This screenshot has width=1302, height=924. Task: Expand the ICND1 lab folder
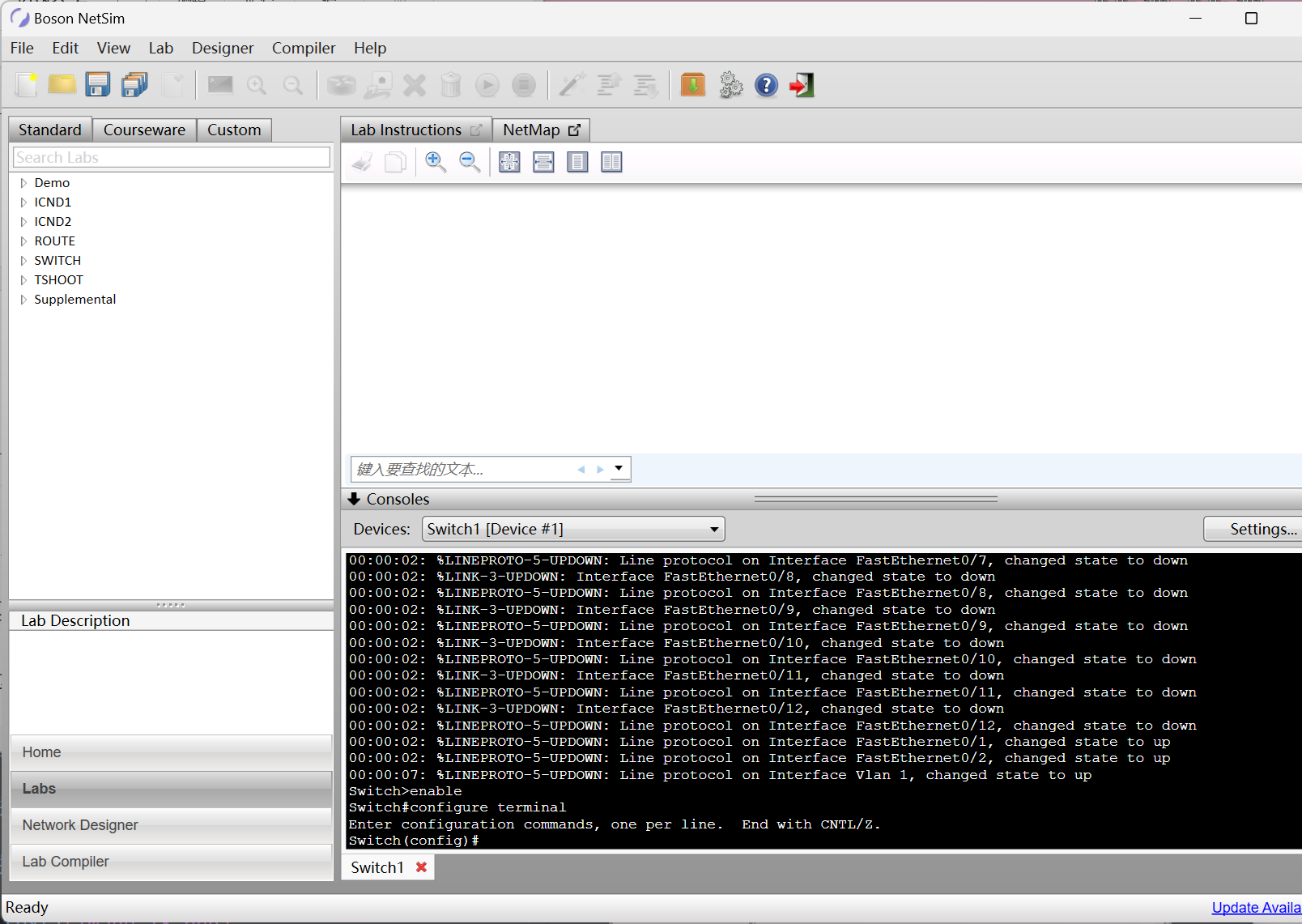23,202
